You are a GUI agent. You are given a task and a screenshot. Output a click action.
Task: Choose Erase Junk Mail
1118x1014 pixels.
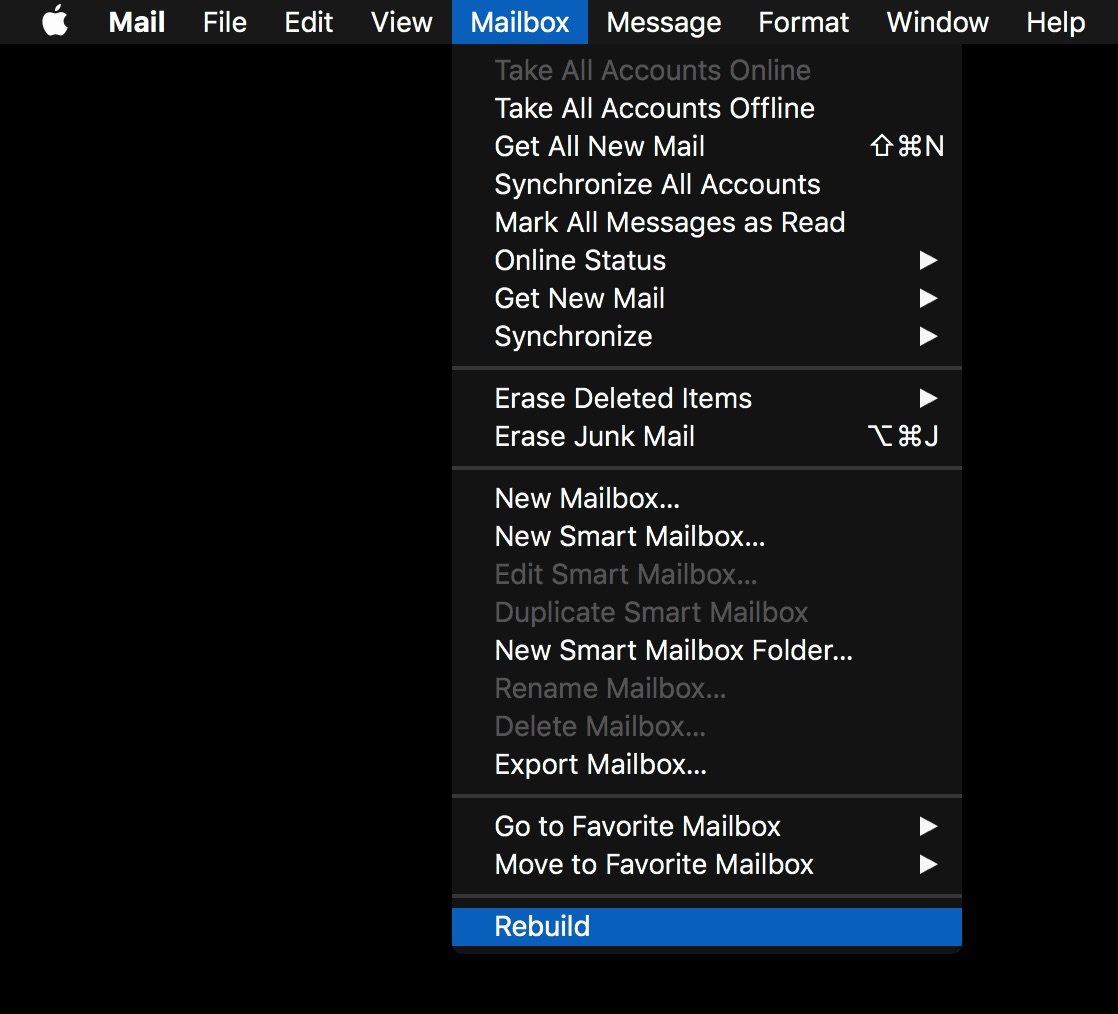pyautogui.click(x=707, y=436)
